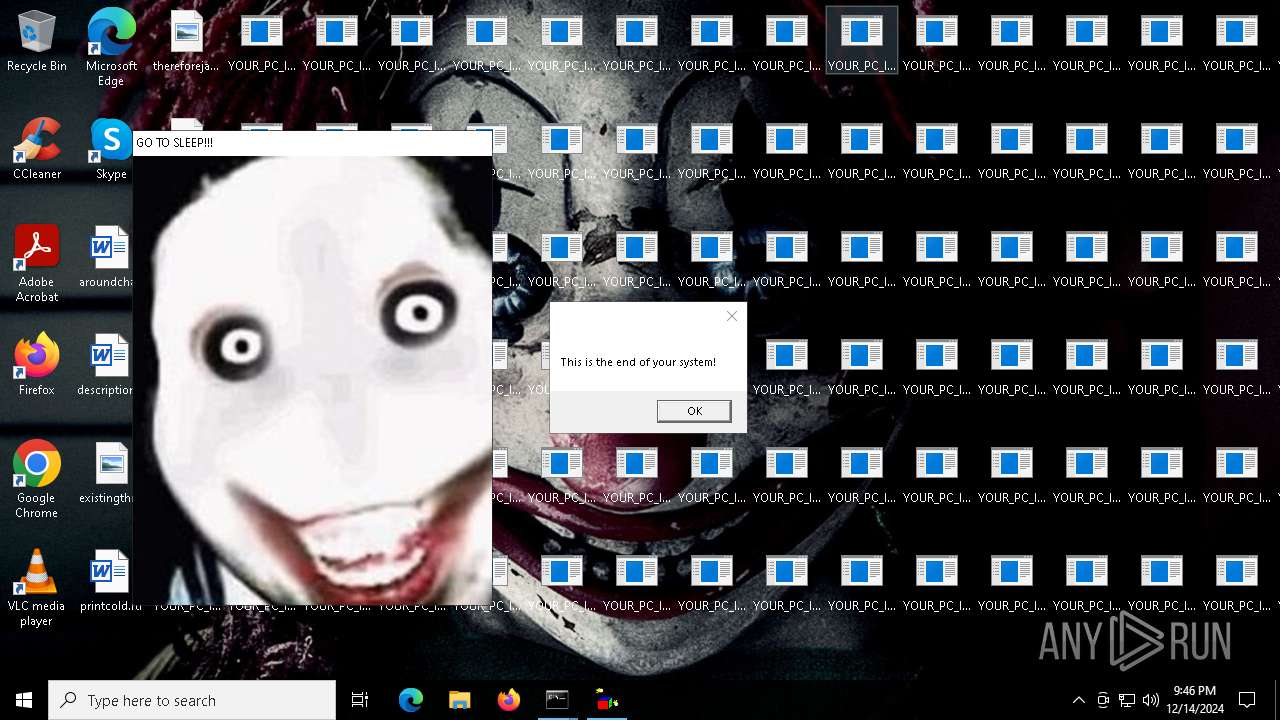Screen dimensions: 1280x720
Task: Click the creepy face image in GO TO SLEEP window
Action: pyautogui.click(x=312, y=380)
